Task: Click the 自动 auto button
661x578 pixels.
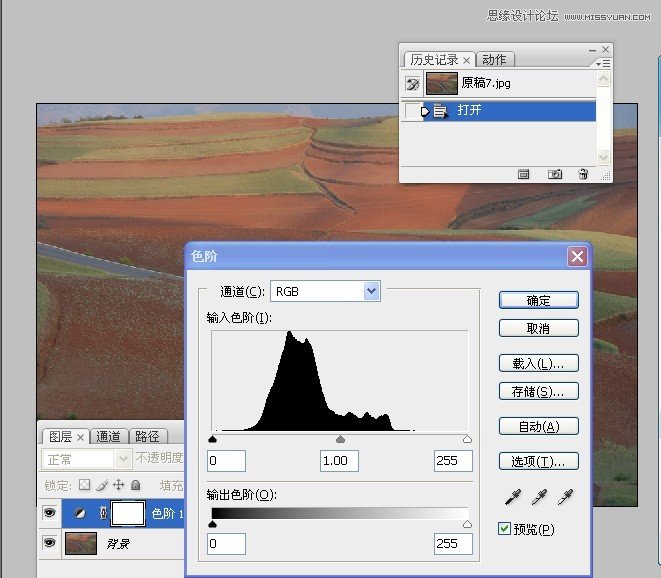Action: 538,426
